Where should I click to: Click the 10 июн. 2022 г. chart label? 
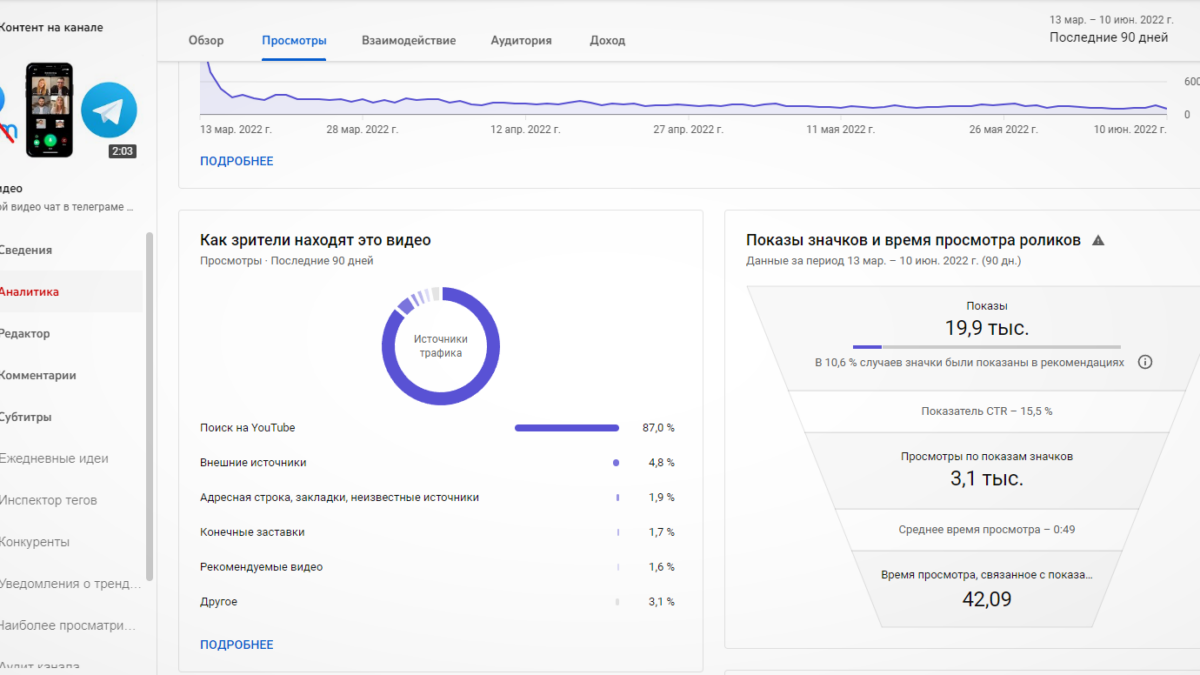pyautogui.click(x=1130, y=130)
